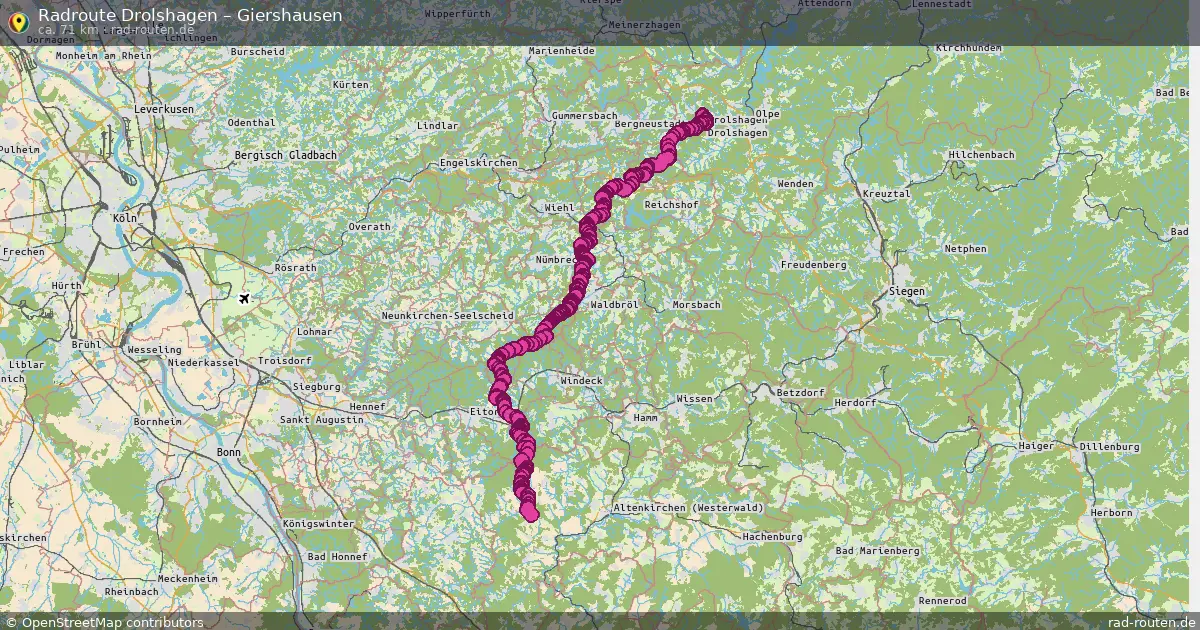Click the Kürten label

click(351, 85)
